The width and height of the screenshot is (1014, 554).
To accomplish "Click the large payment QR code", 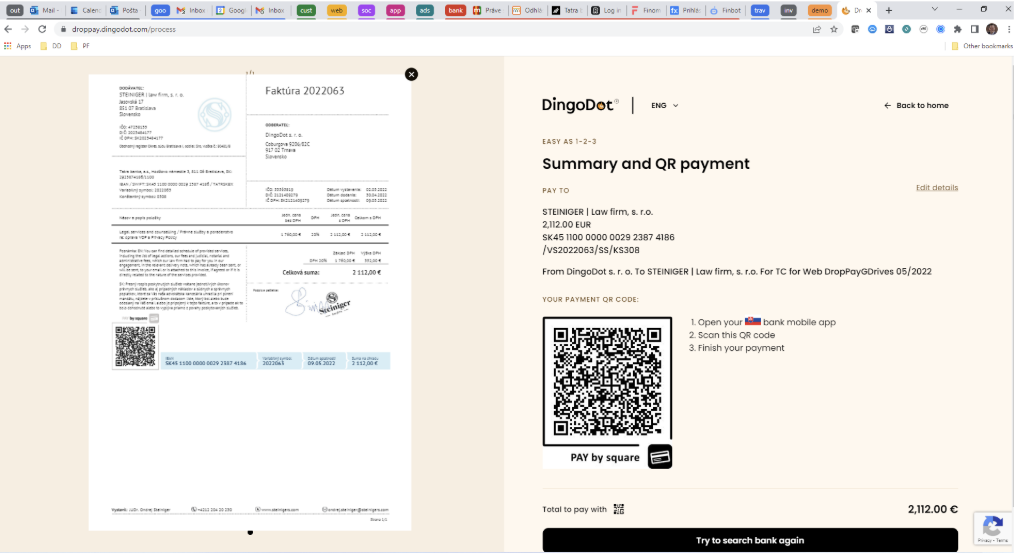I will tap(607, 381).
